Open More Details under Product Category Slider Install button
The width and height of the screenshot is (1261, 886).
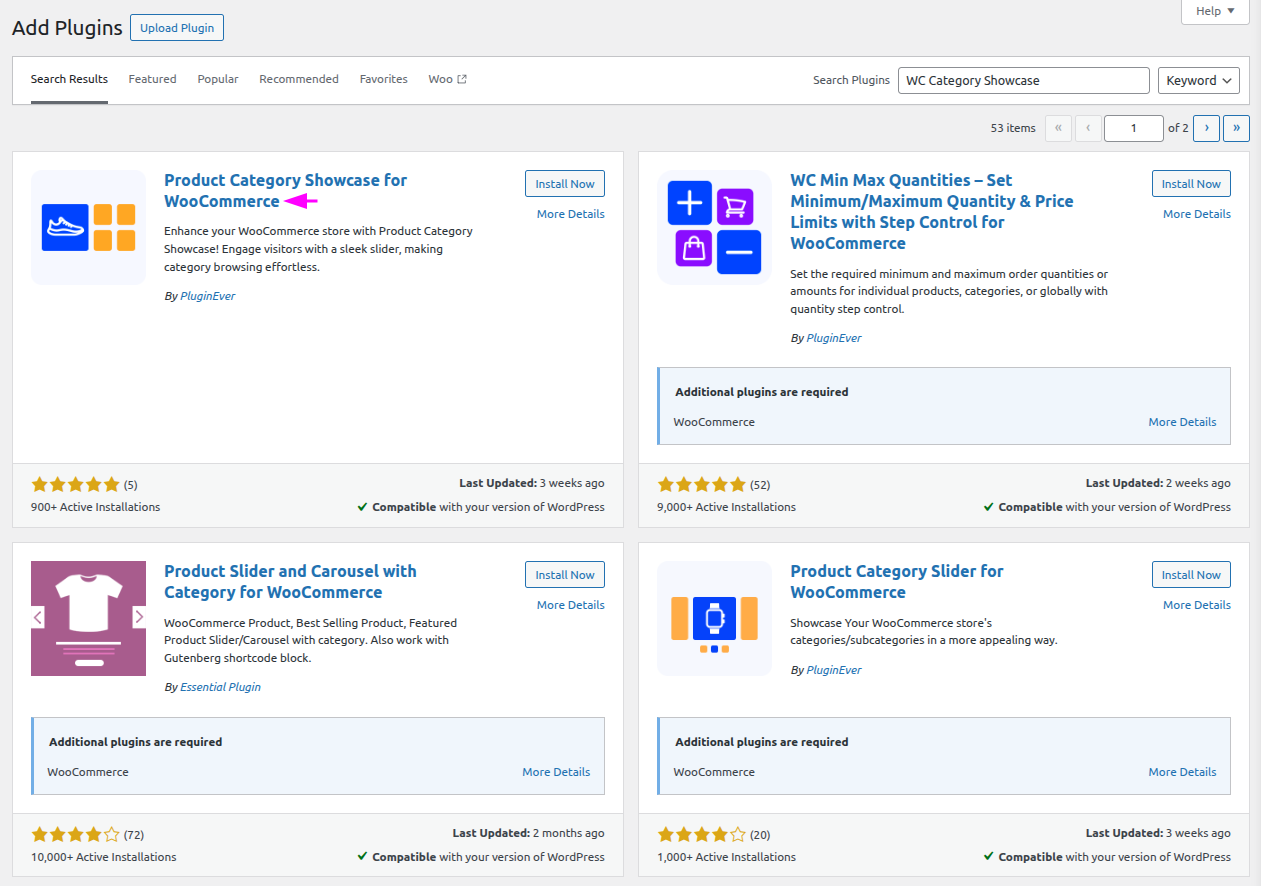(1197, 605)
